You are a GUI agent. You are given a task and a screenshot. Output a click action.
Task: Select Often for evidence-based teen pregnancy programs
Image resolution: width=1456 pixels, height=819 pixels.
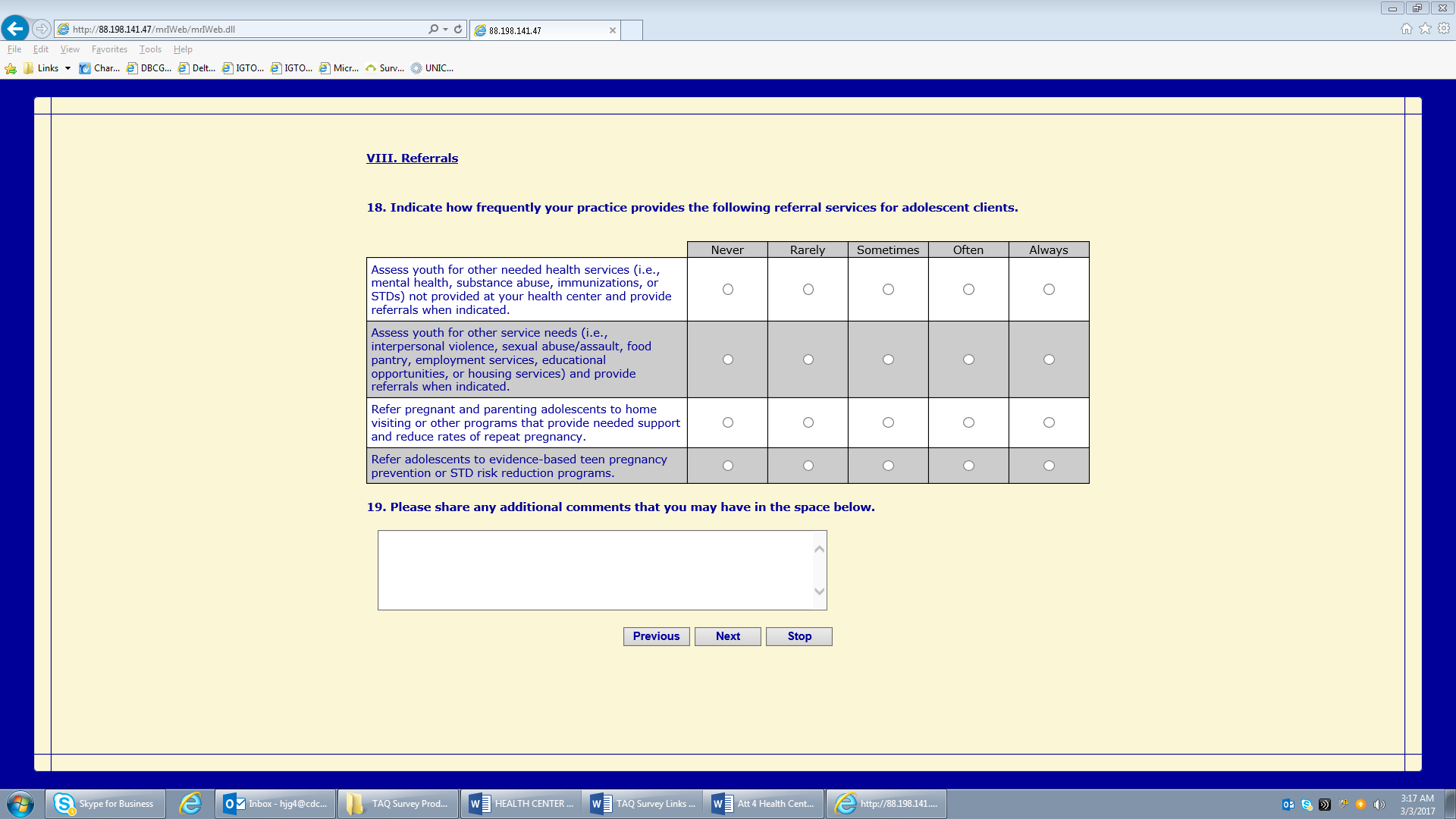click(x=968, y=466)
